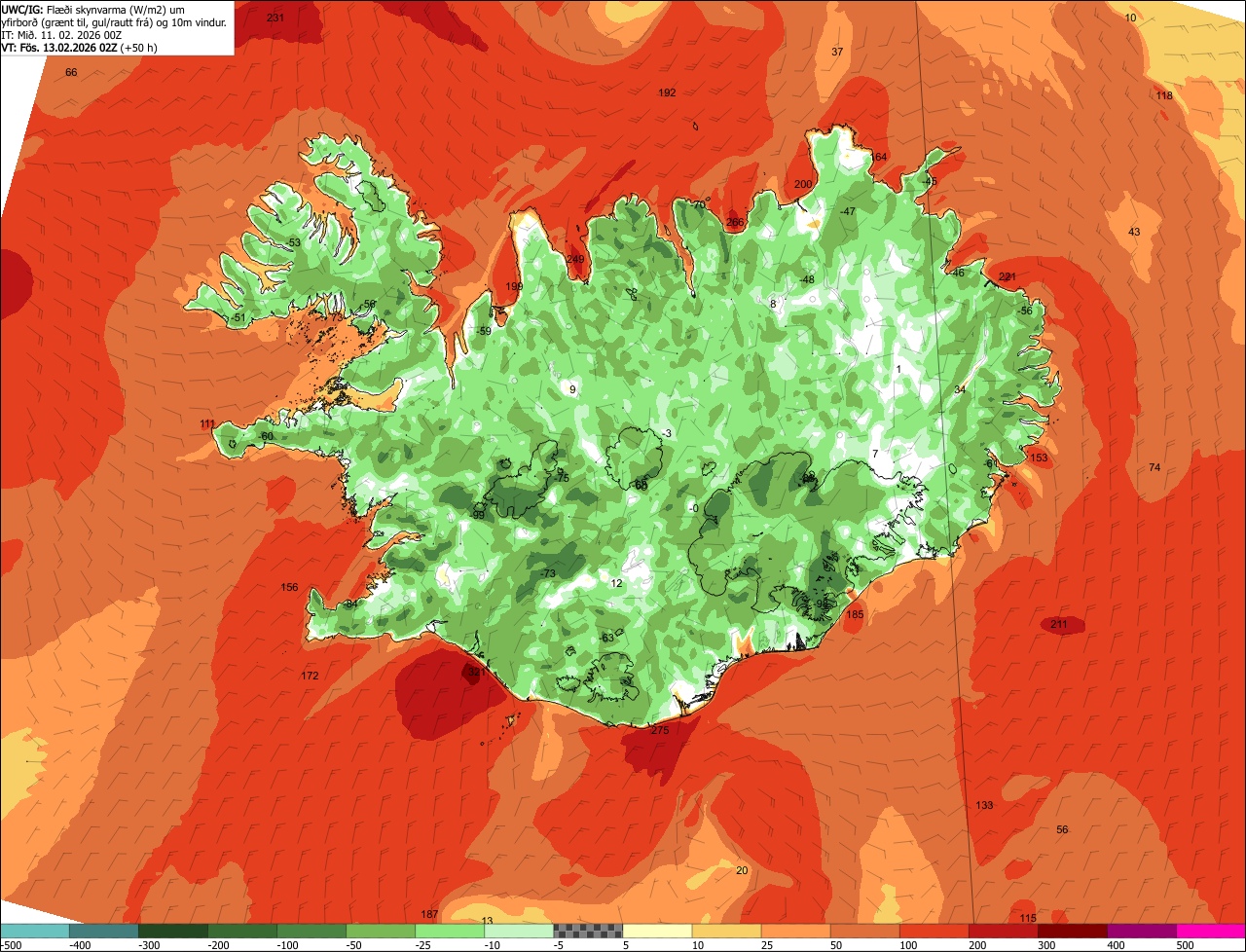Image resolution: width=1246 pixels, height=952 pixels.
Task: Click the map value 221 off the northeast coast
Action: click(x=1008, y=276)
